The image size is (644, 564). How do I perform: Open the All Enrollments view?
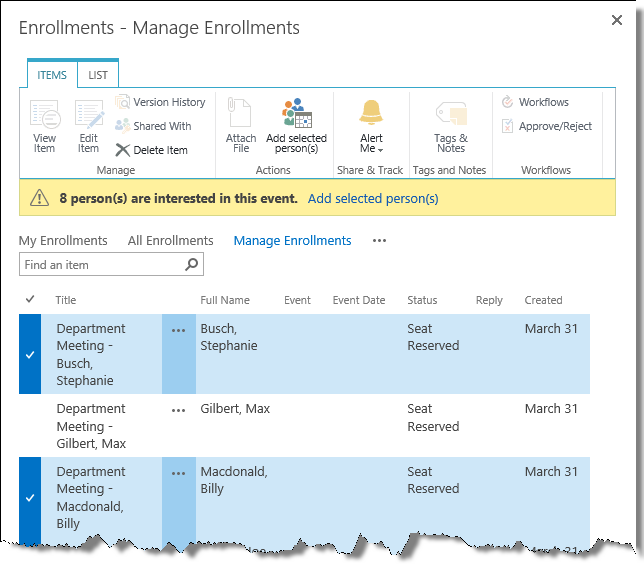pos(170,241)
